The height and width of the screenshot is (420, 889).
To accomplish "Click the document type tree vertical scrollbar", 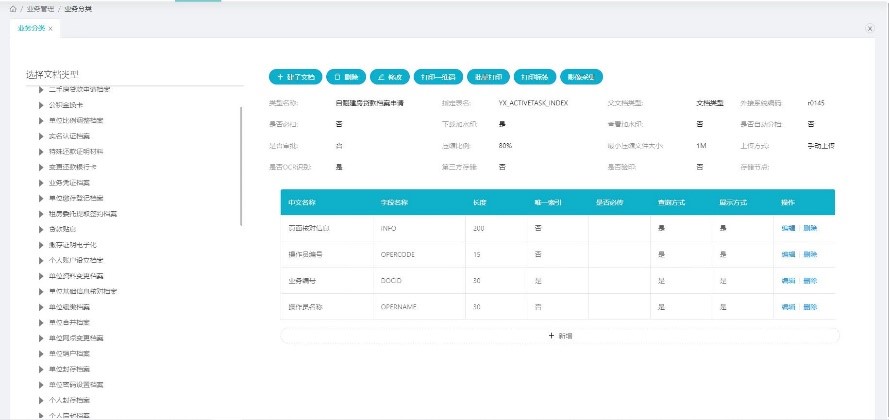I will [x=242, y=140].
